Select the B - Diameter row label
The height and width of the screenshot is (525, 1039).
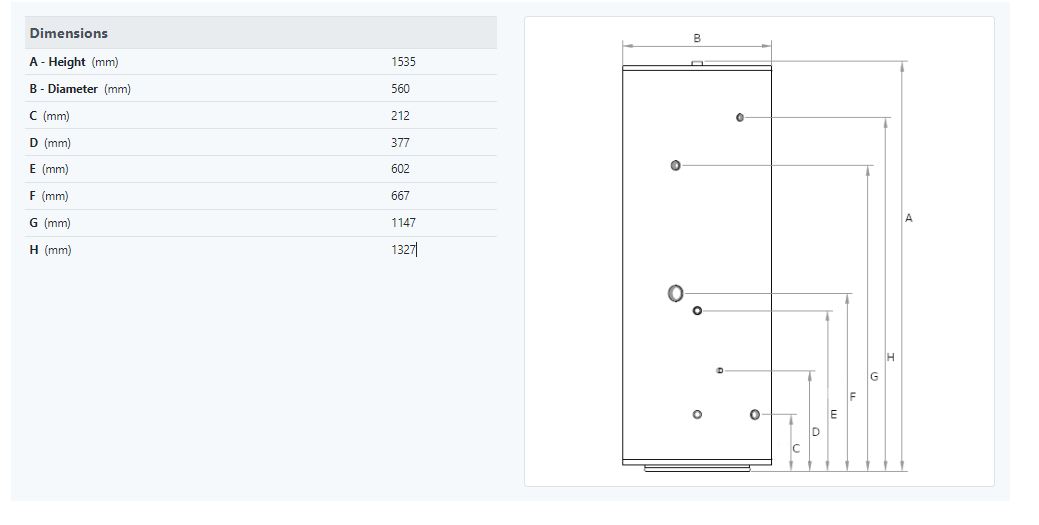coord(80,89)
